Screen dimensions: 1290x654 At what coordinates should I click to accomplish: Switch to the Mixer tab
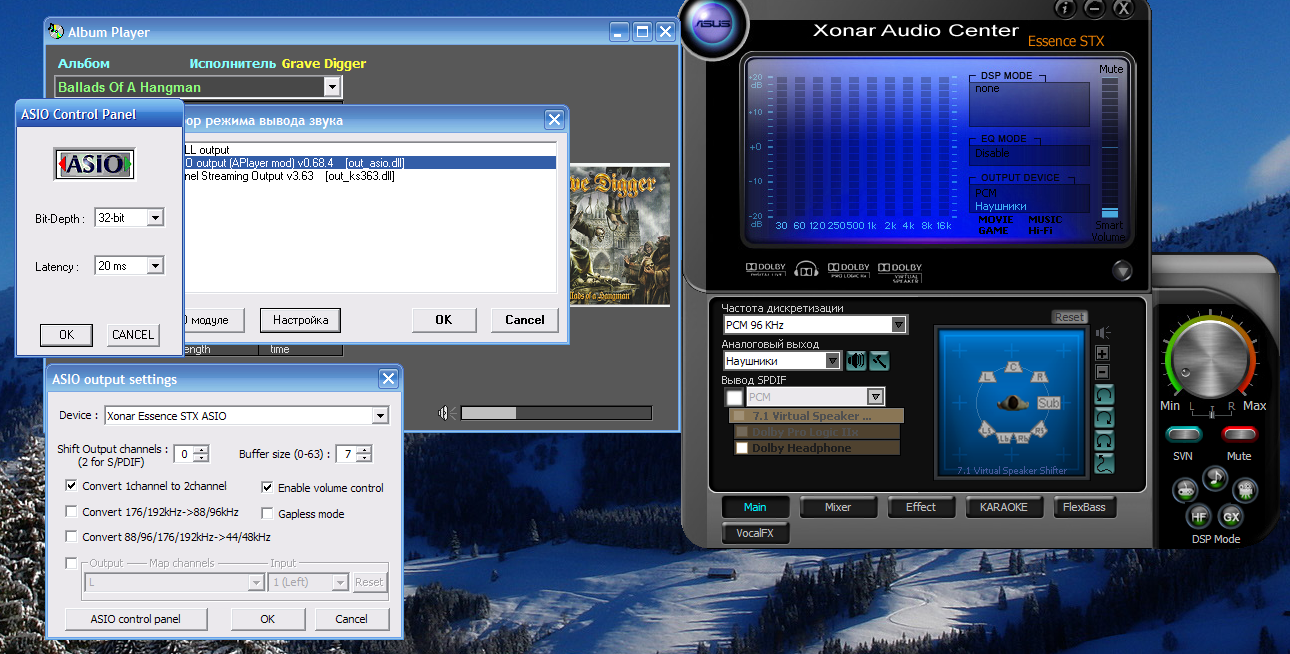(838, 507)
